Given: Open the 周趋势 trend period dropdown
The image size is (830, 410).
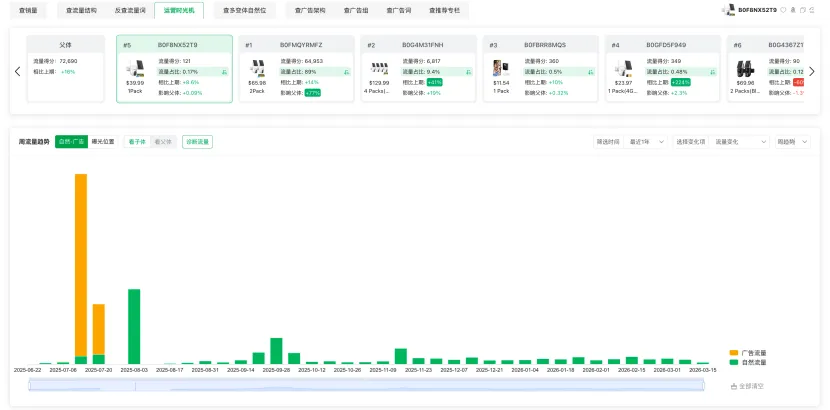Looking at the screenshot, I should click(791, 142).
